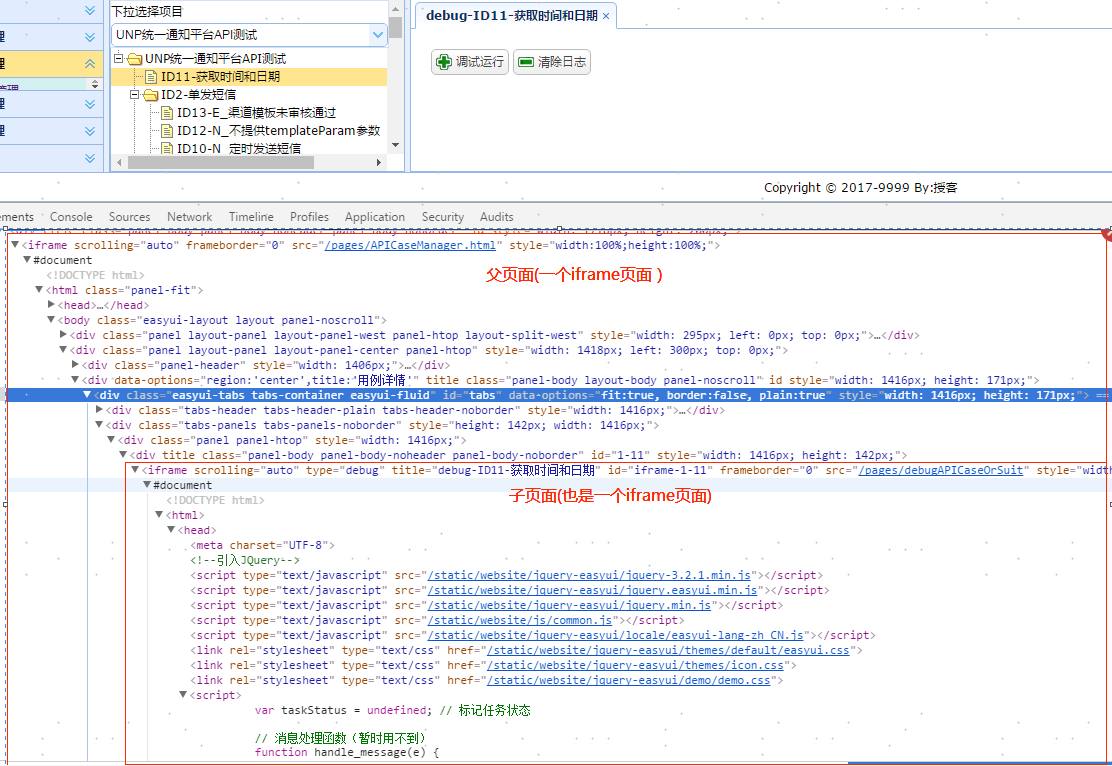Click the green plus 调试运行 icon
Screen dimensions: 1112x766
(x=443, y=62)
